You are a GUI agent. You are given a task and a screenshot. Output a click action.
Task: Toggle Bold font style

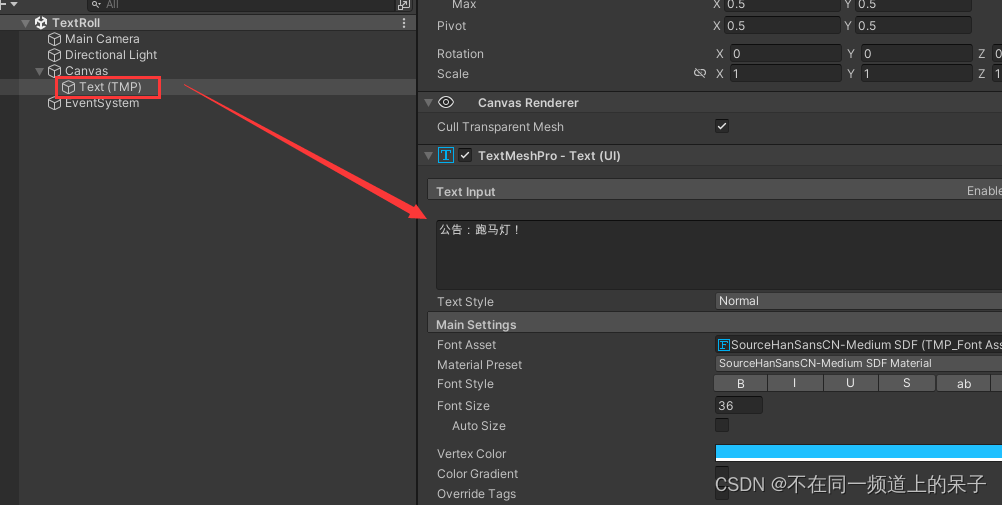(741, 383)
